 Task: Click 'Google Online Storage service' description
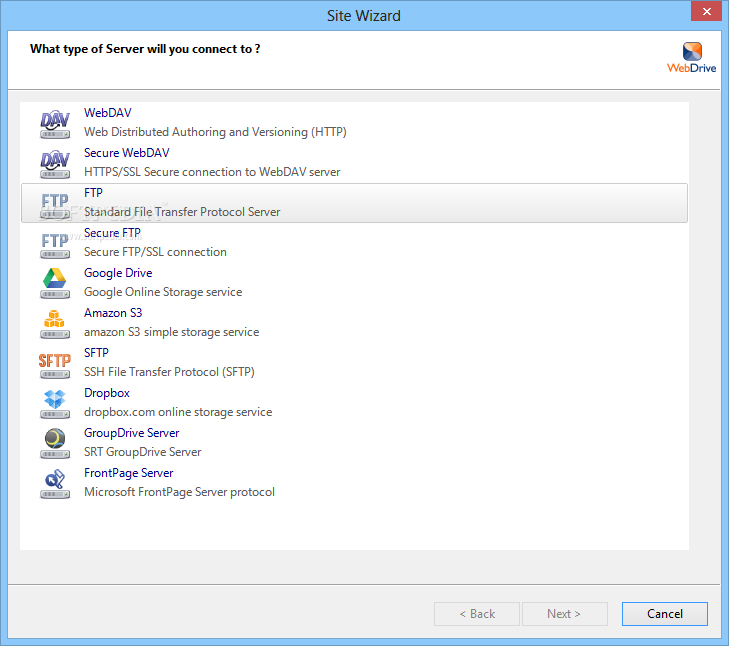point(163,292)
